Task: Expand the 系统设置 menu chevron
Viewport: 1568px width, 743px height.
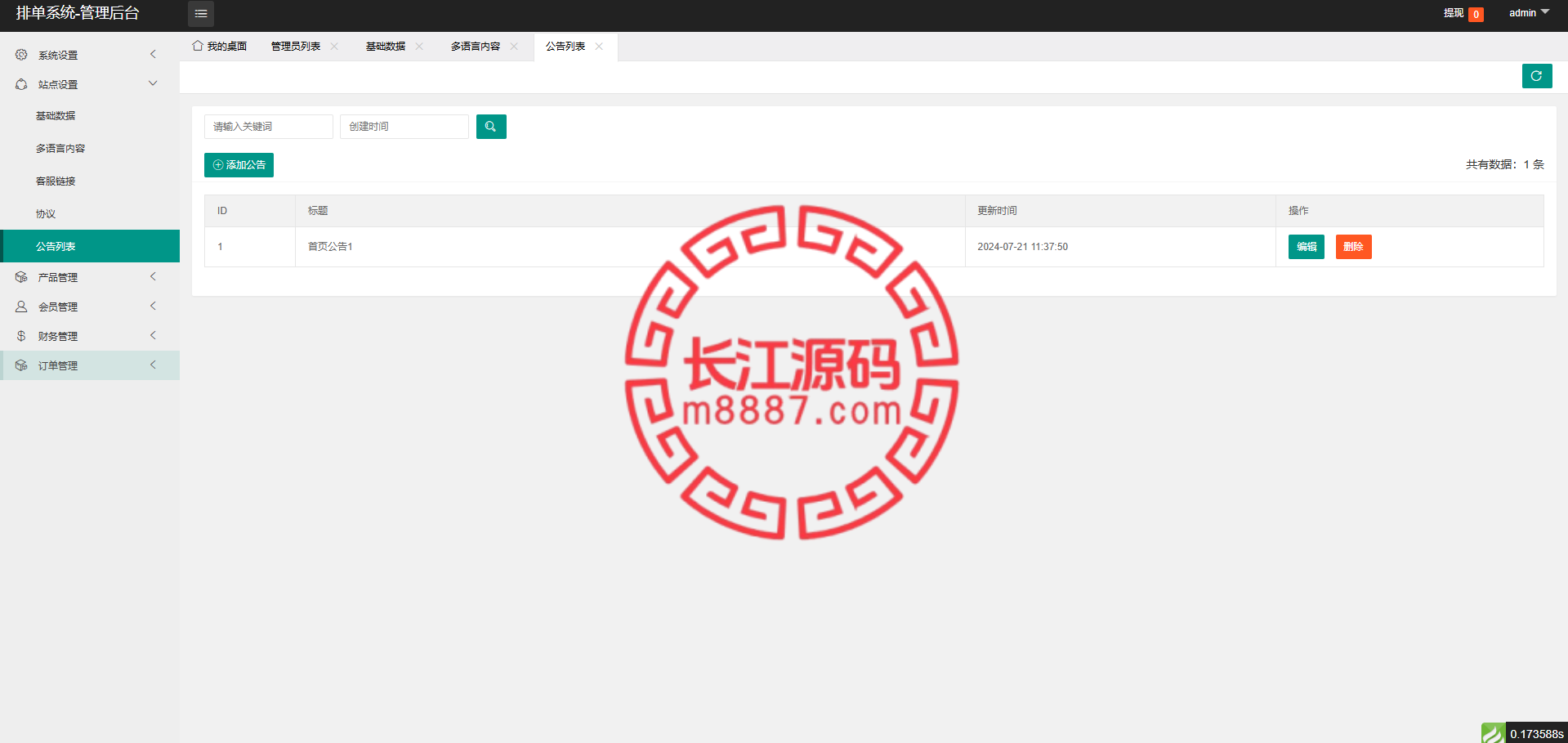Action: pyautogui.click(x=153, y=54)
